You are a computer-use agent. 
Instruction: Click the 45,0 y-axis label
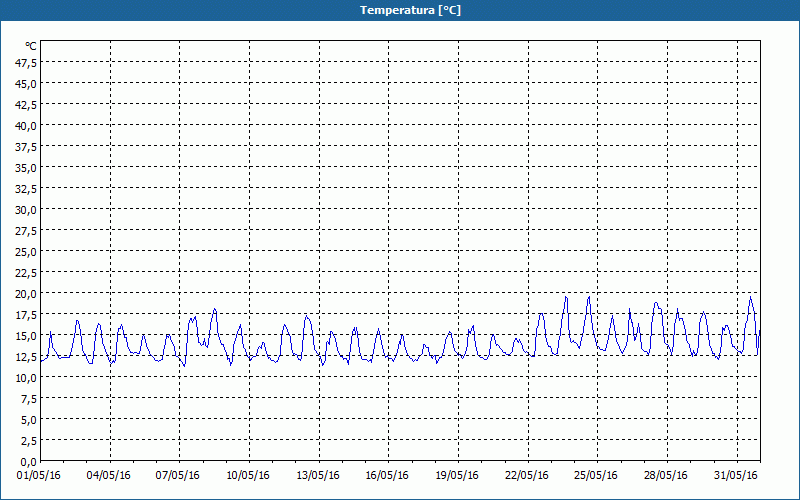(x=27, y=84)
